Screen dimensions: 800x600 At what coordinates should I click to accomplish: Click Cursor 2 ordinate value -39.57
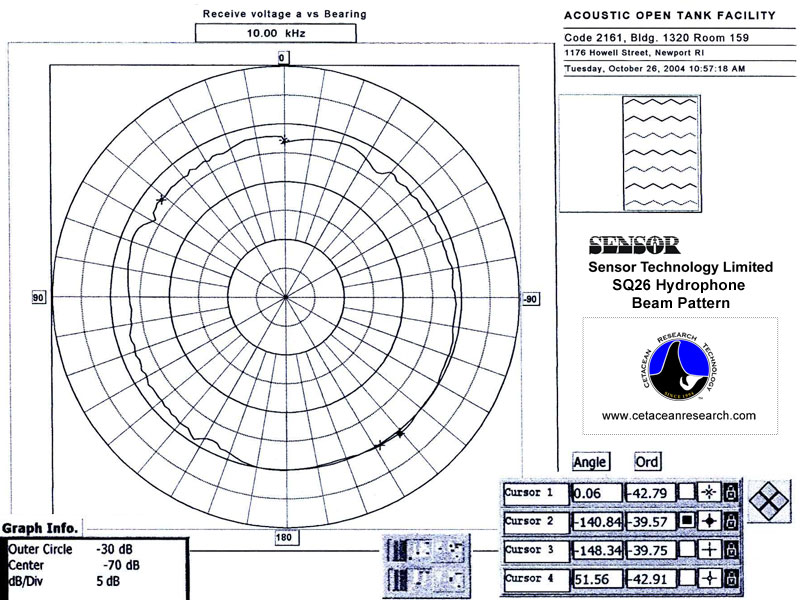click(x=651, y=521)
